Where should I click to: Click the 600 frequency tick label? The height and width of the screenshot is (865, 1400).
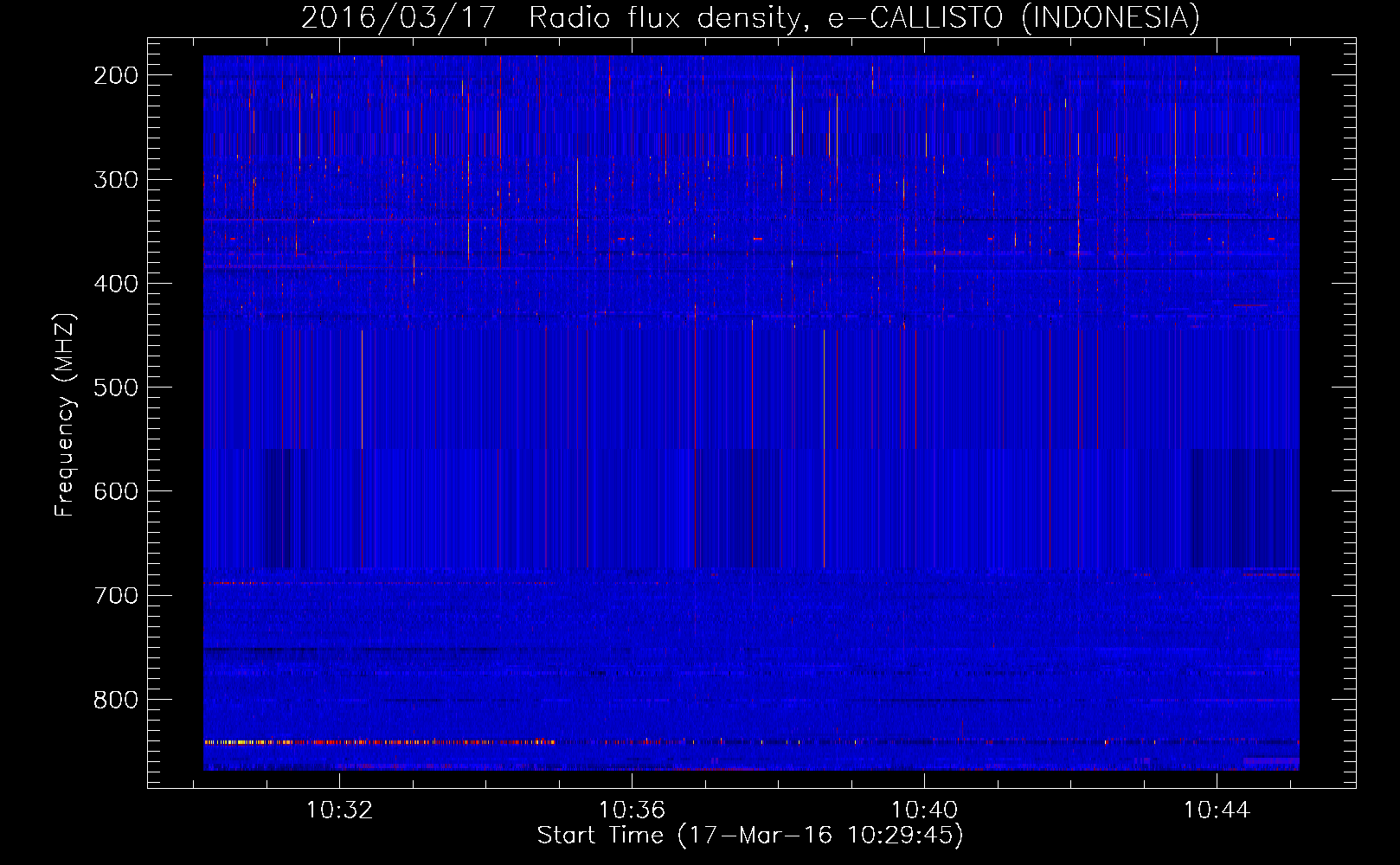click(116, 491)
